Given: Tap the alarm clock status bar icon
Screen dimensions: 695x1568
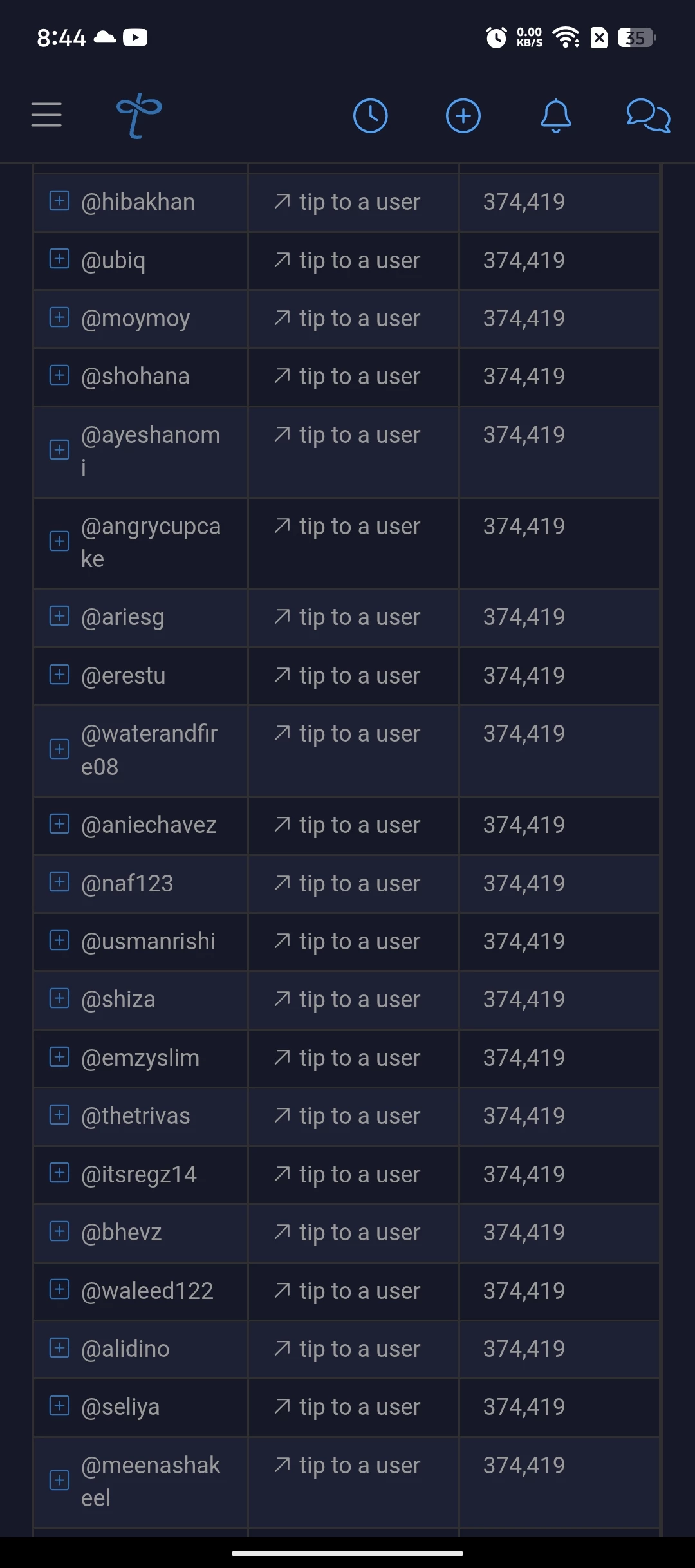Looking at the screenshot, I should coord(496,37).
